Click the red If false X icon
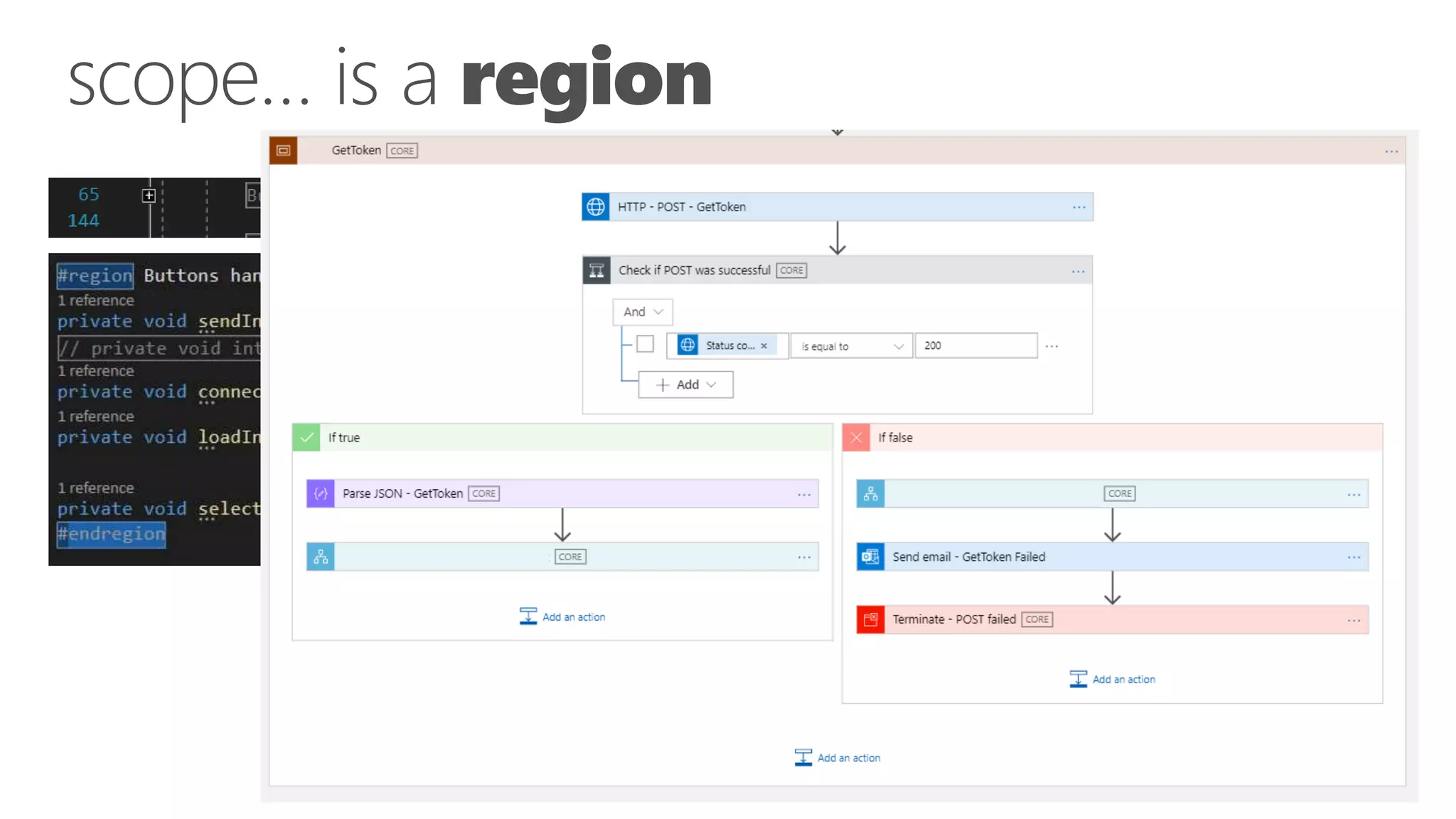The image size is (1456, 819). click(x=856, y=438)
